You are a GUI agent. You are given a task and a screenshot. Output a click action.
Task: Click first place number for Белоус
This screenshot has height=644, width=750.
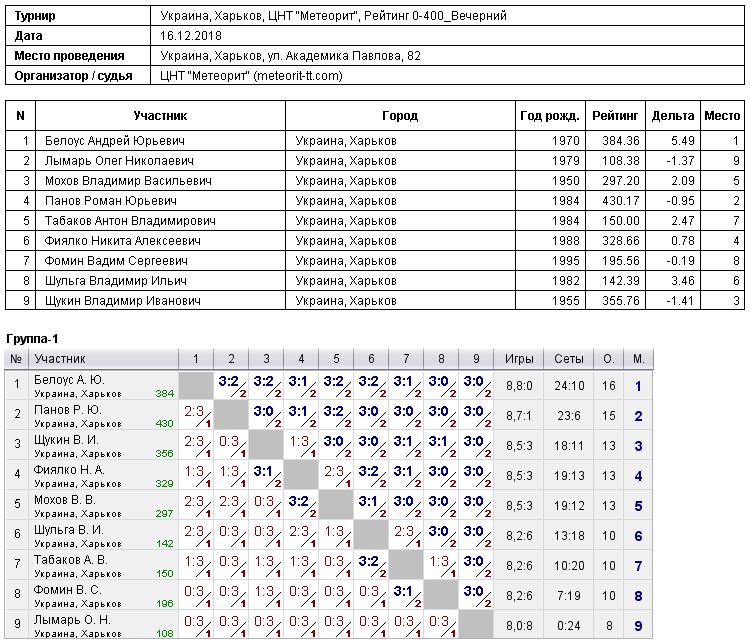tap(638, 386)
